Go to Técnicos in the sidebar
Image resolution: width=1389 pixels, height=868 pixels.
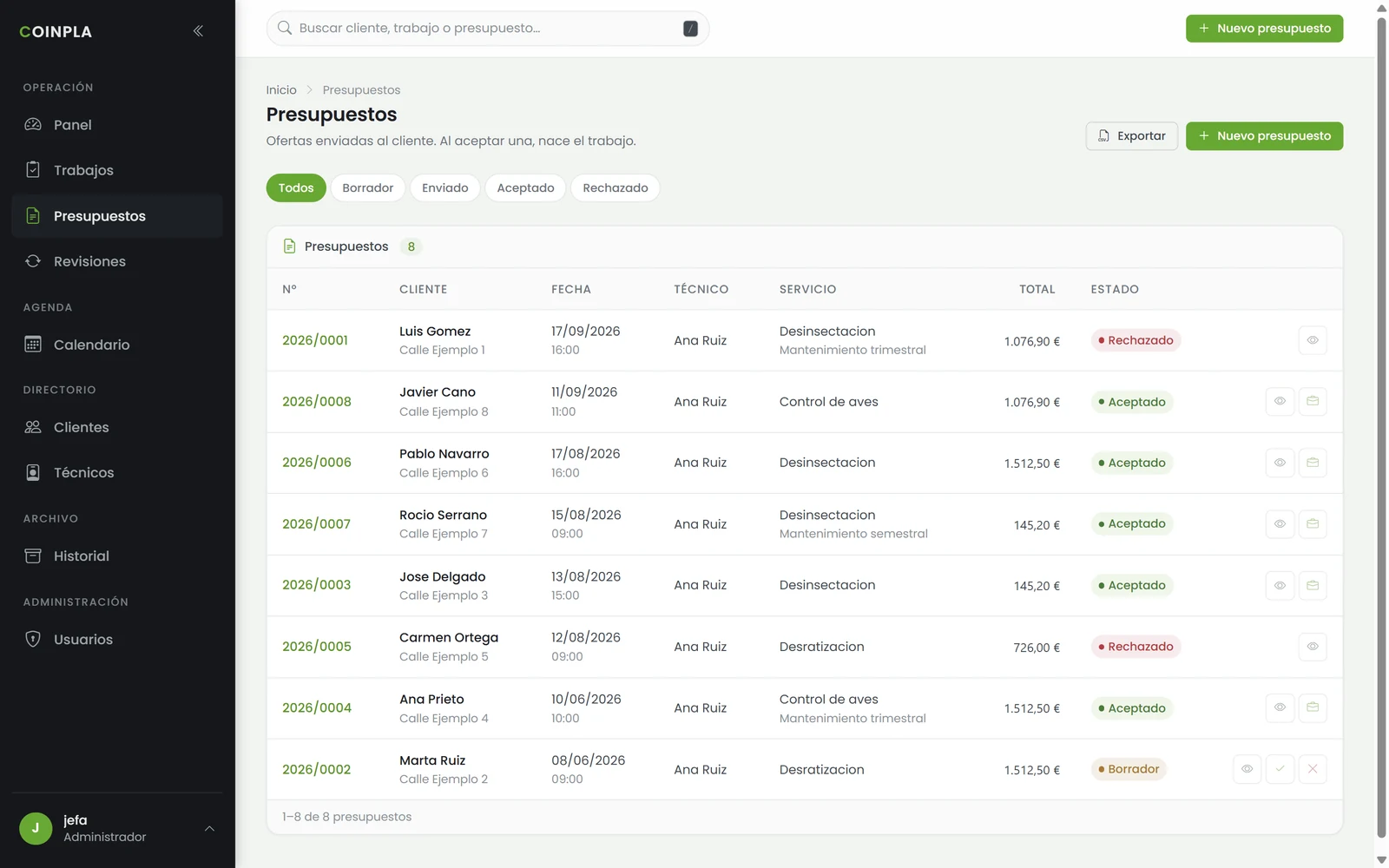(x=117, y=472)
